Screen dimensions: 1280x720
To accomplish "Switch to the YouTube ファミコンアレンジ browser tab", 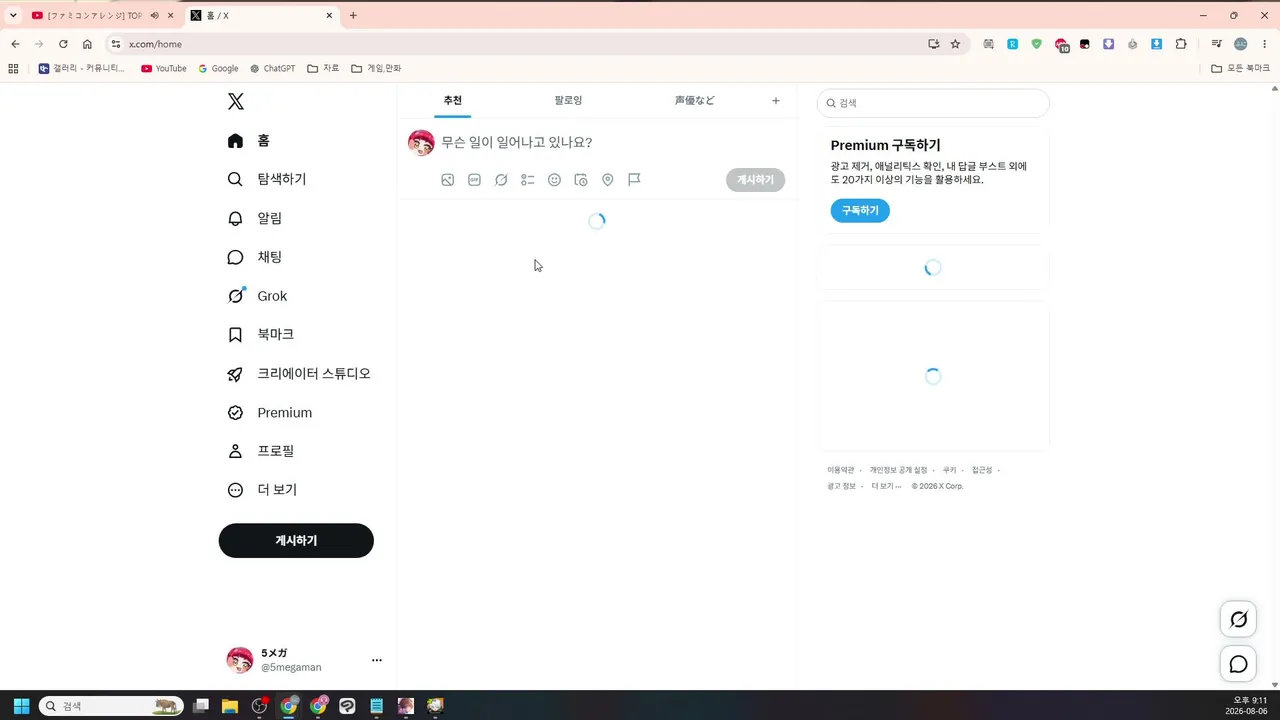I will click(x=95, y=16).
